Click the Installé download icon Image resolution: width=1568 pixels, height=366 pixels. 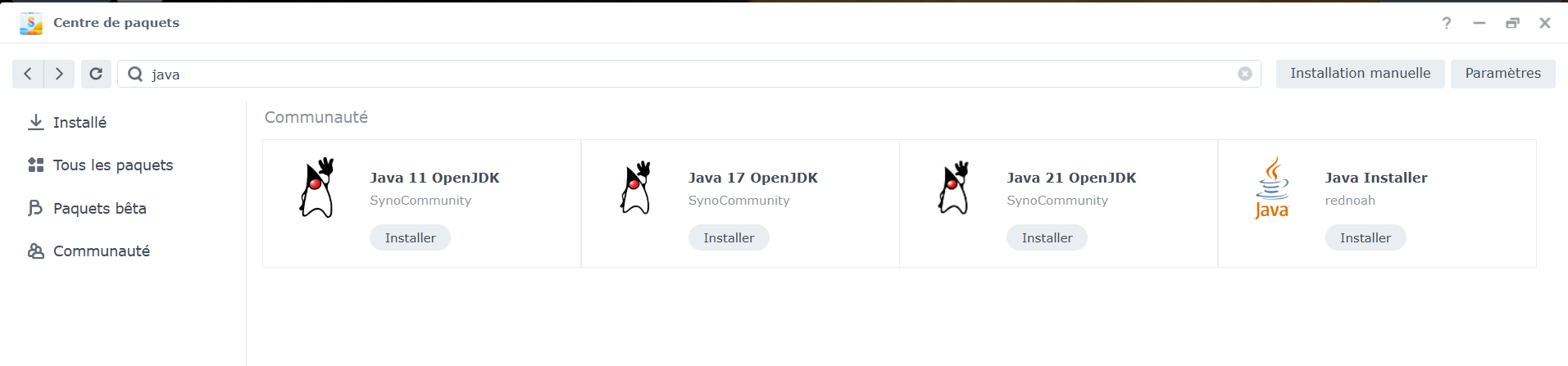[36, 122]
